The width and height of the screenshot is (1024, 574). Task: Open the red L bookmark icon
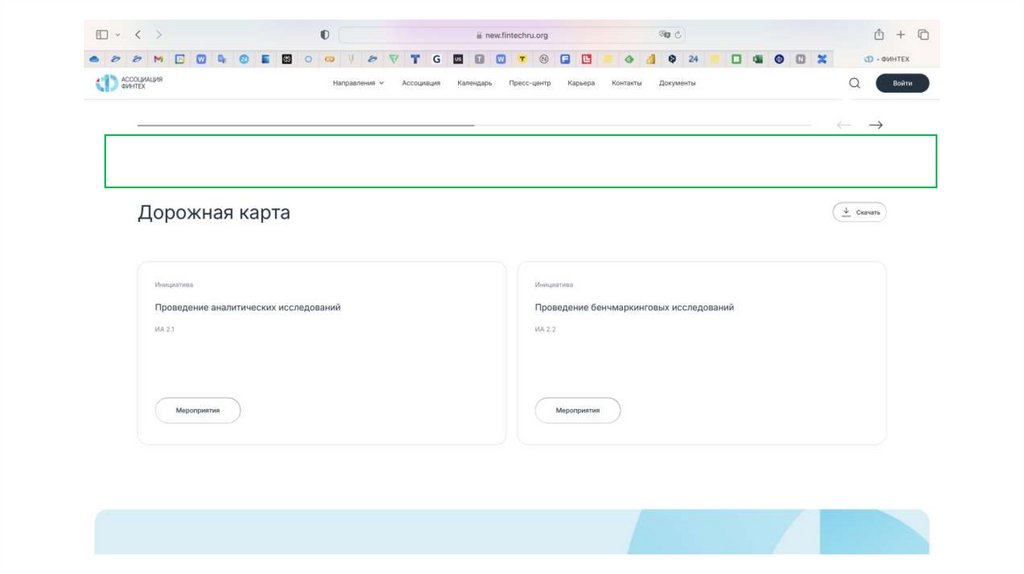(586, 59)
